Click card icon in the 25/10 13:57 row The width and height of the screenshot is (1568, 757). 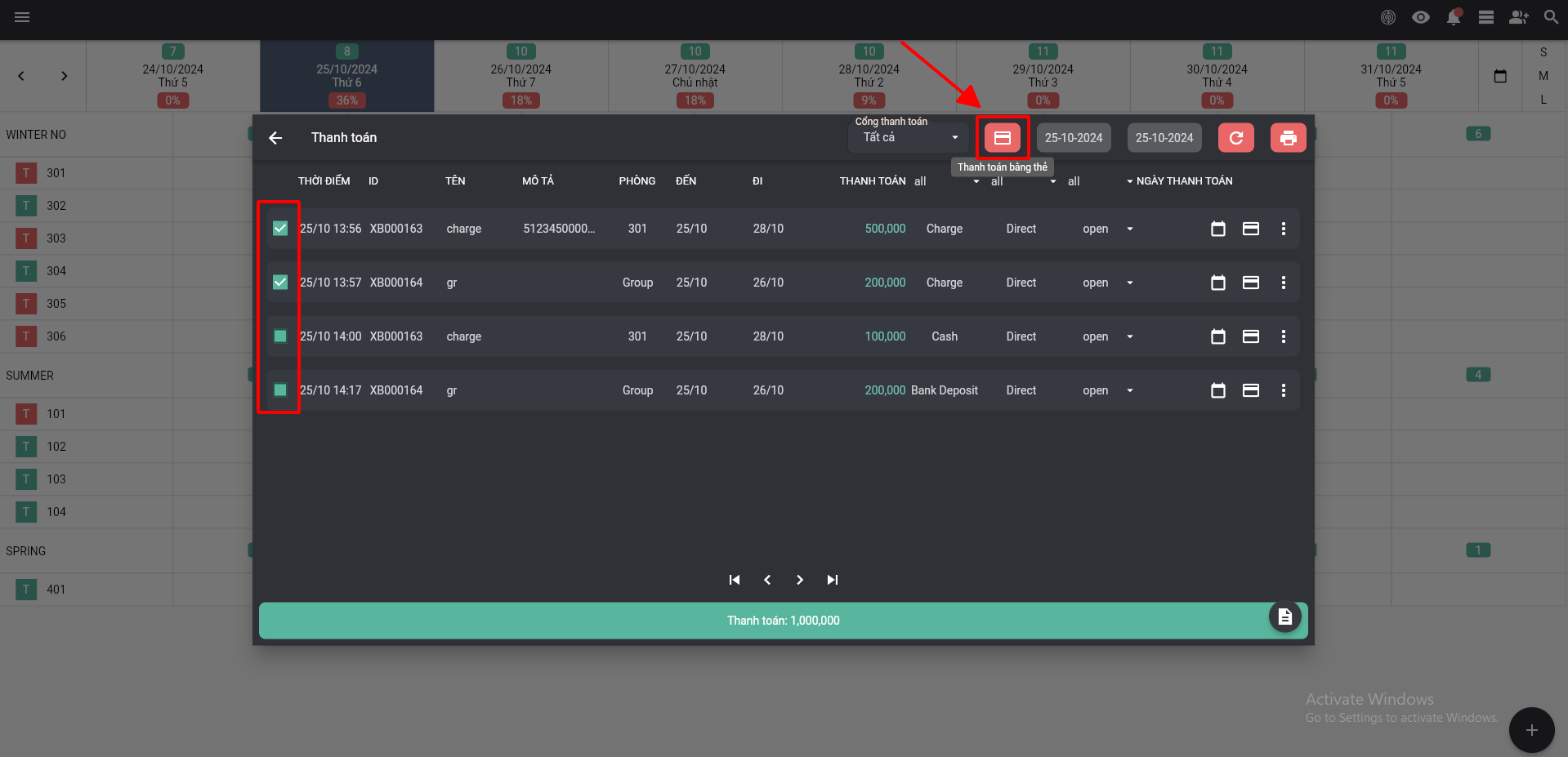(x=1251, y=283)
